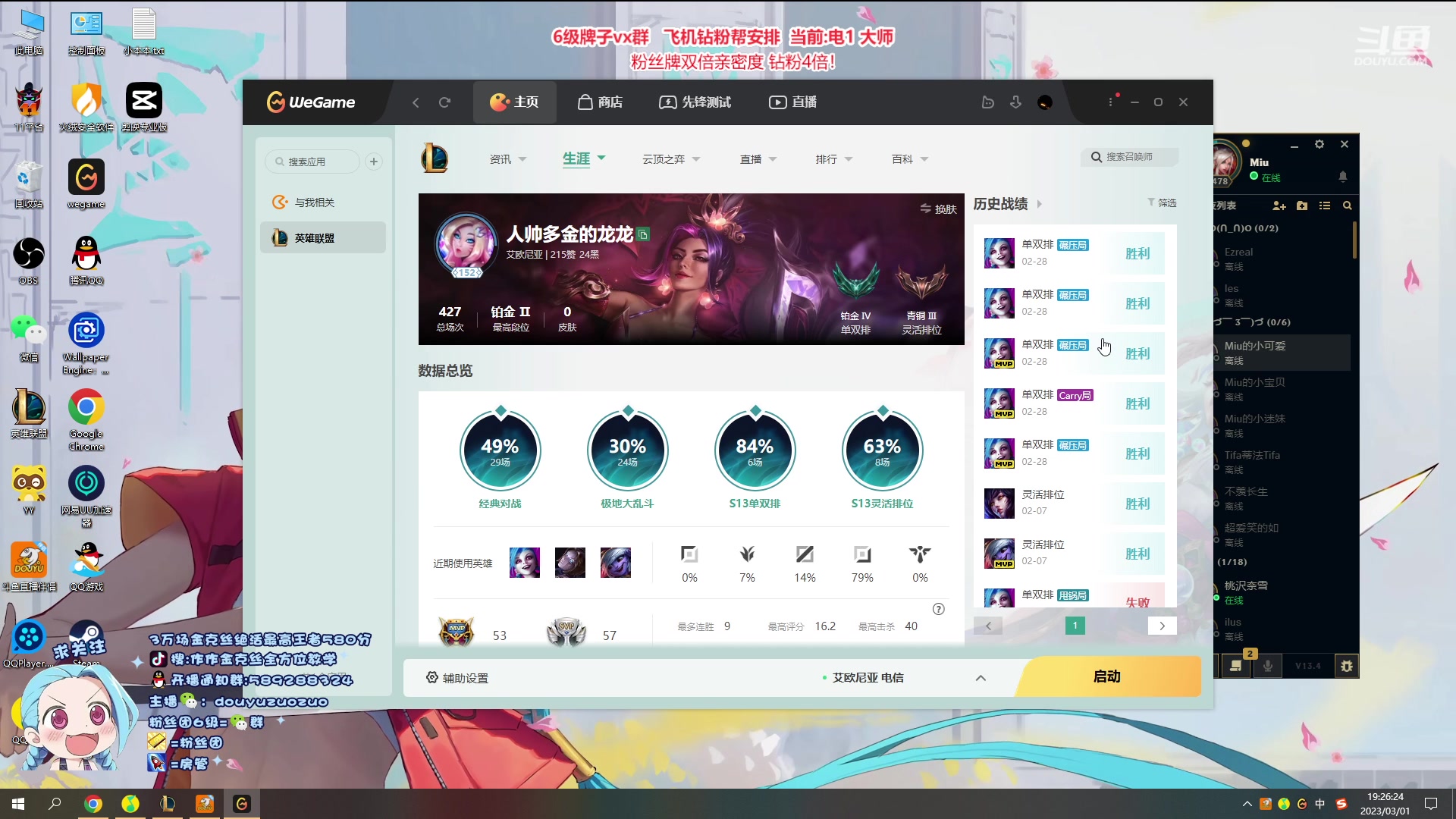Click the 换肤 change skin button
The height and width of the screenshot is (819, 1456).
938,209
